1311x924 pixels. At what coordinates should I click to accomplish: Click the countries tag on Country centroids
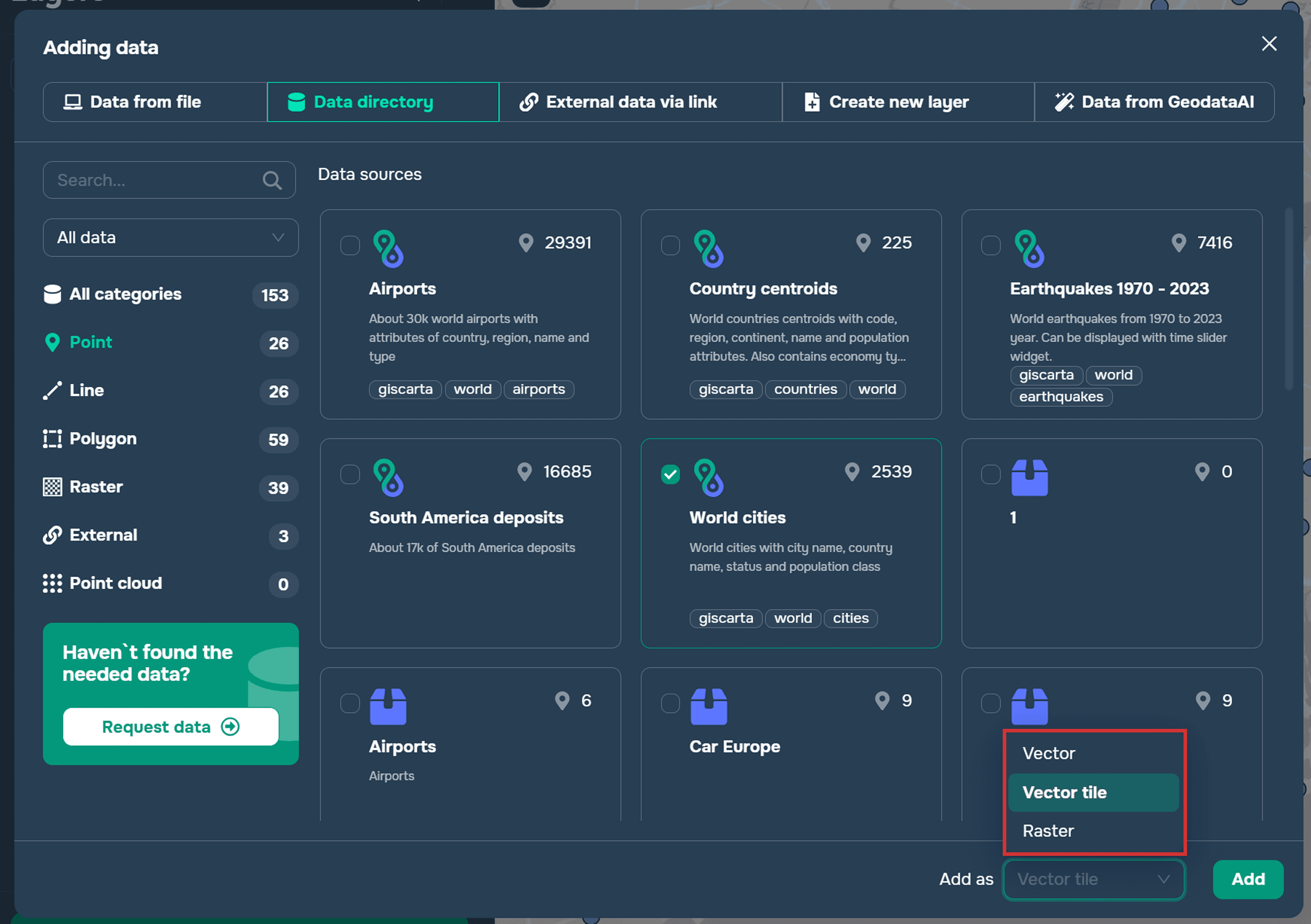click(x=805, y=389)
